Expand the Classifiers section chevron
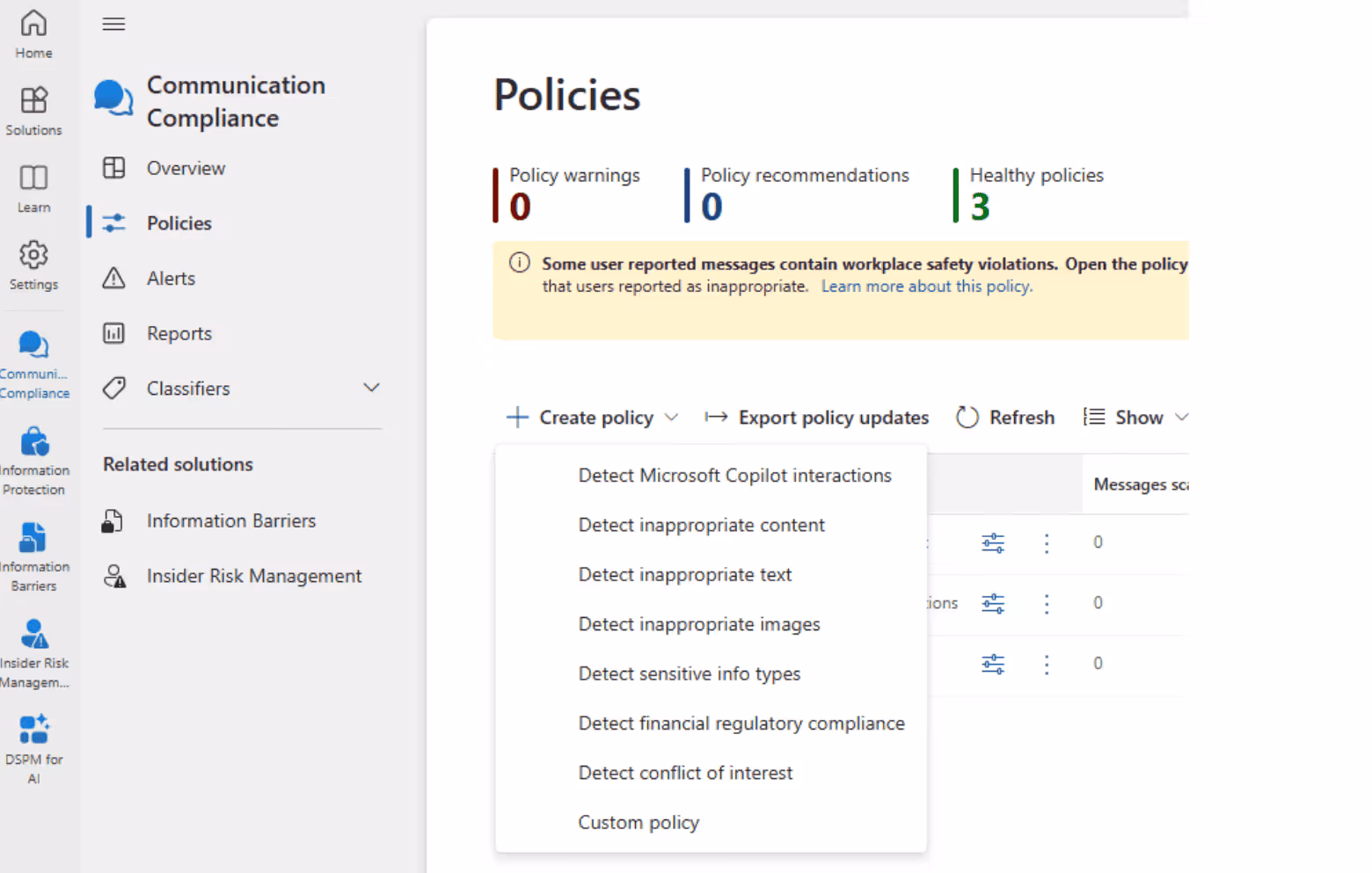The width and height of the screenshot is (1372, 873). 371,388
